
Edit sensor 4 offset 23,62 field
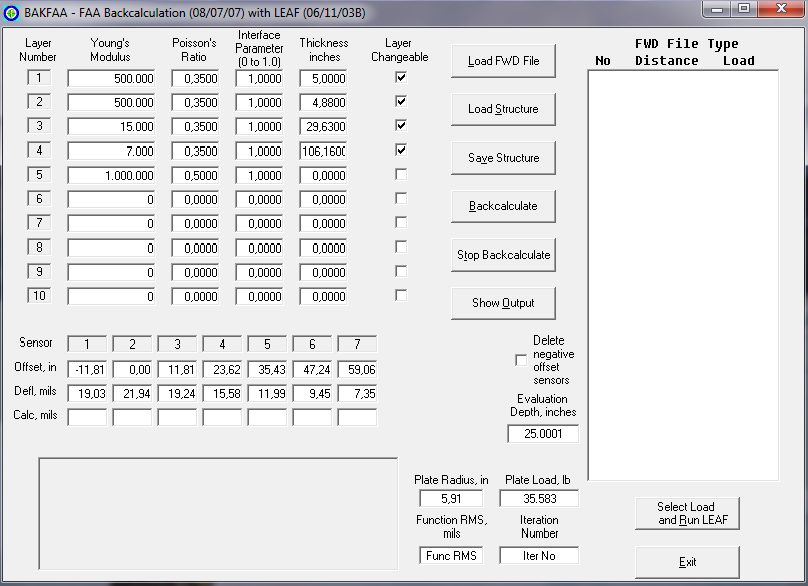[x=222, y=370]
